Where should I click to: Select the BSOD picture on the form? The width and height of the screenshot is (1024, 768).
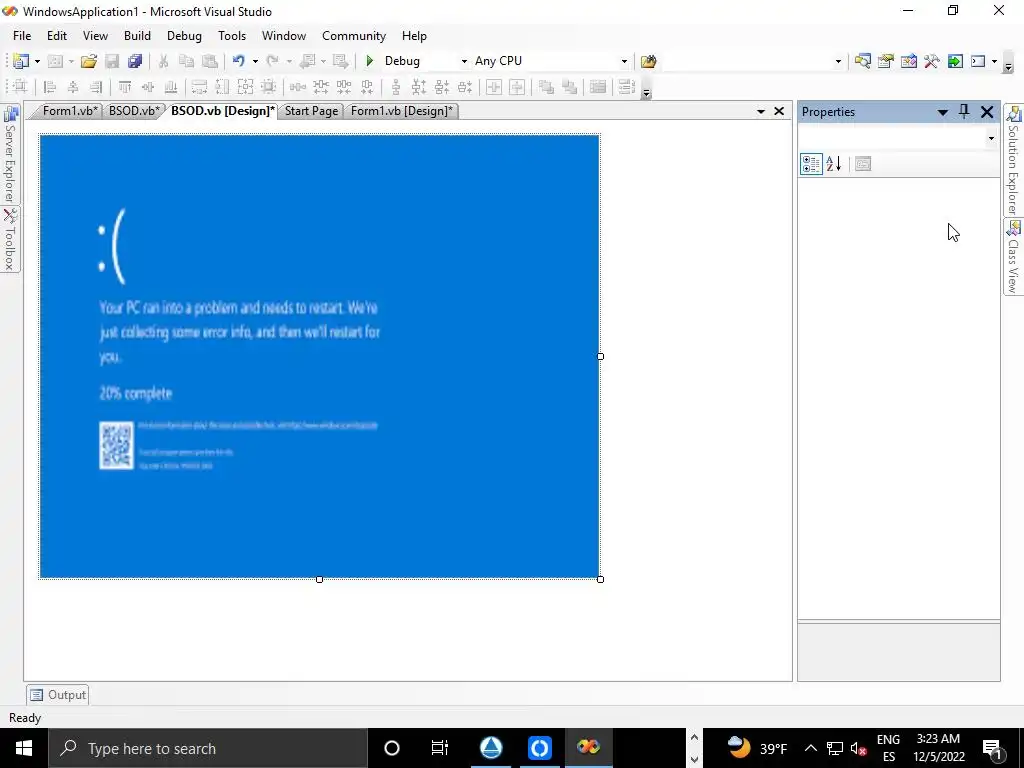click(319, 357)
